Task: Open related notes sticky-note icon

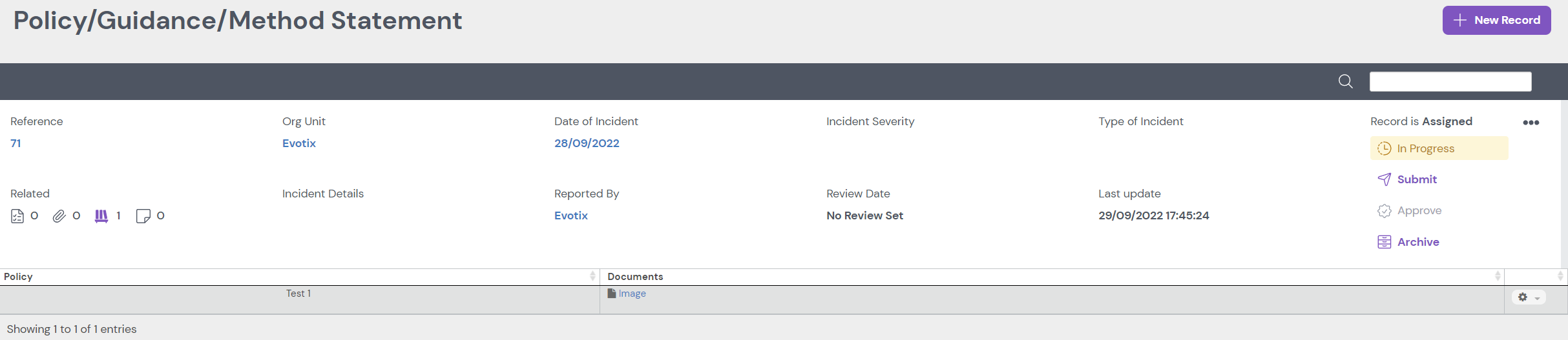Action: [143, 216]
